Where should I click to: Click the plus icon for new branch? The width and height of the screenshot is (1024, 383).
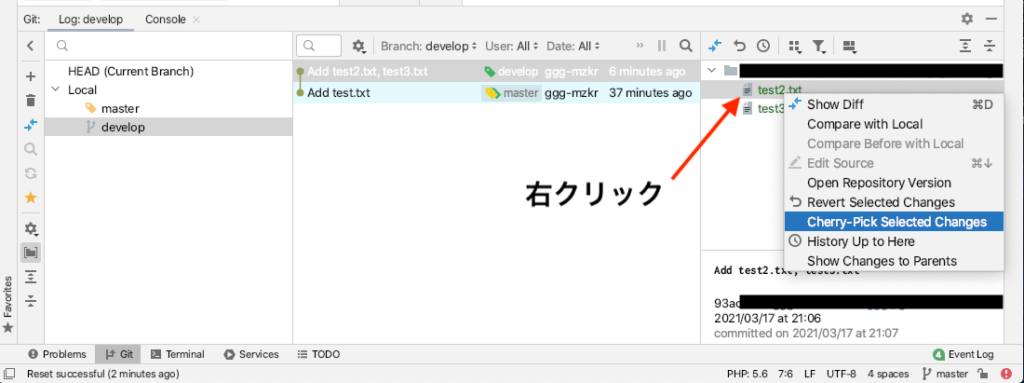pos(30,76)
